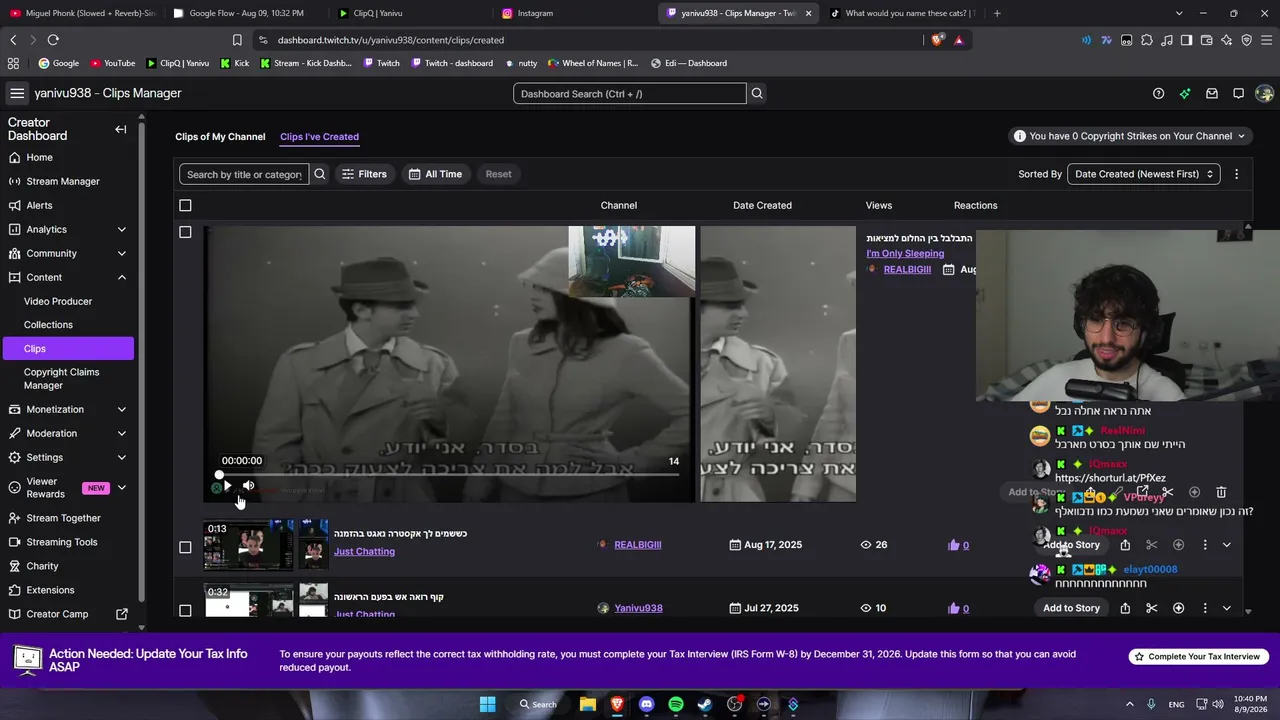1280x720 pixels.
Task: Click the plus circle on Jul 27 clip
Action: 1178,608
